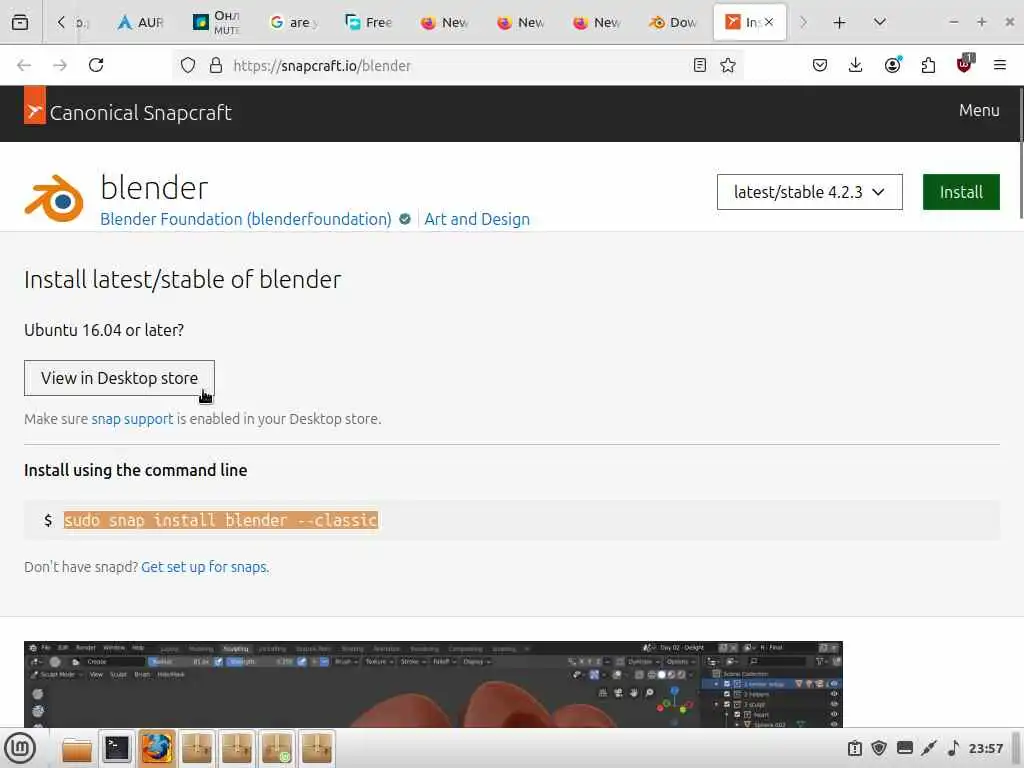This screenshot has height=768, width=1024.
Task: Select the first 'New' Firefox tab
Action: click(x=444, y=22)
